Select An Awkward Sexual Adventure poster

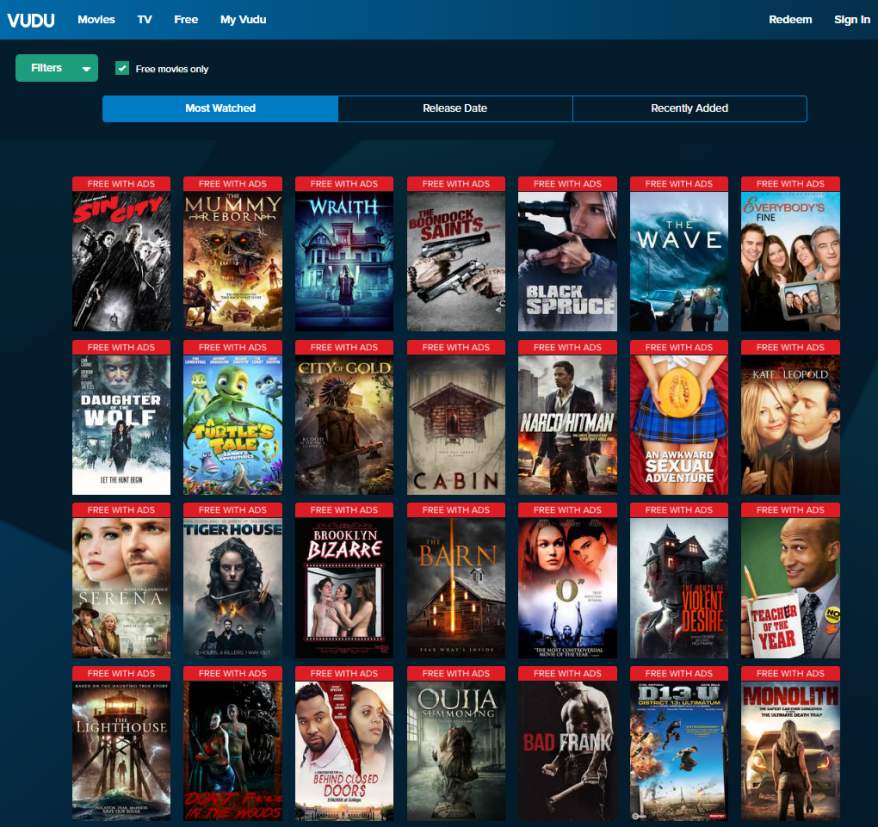click(679, 417)
